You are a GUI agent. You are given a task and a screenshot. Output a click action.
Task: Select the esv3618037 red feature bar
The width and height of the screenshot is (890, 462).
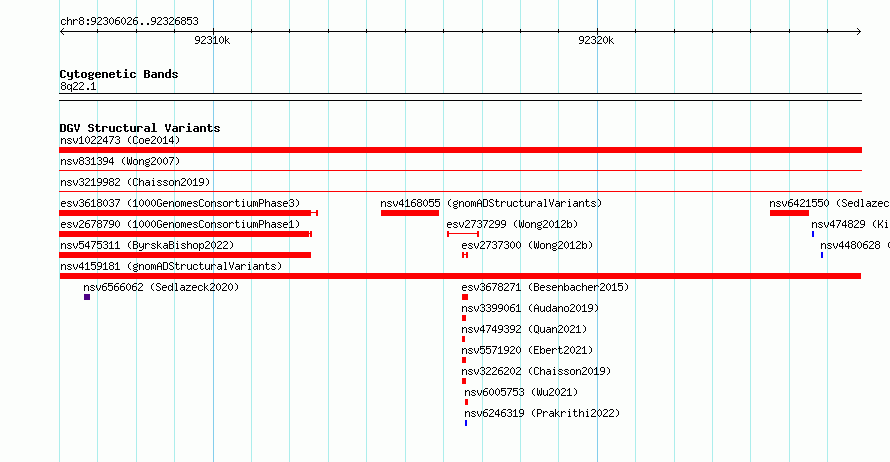(x=188, y=213)
